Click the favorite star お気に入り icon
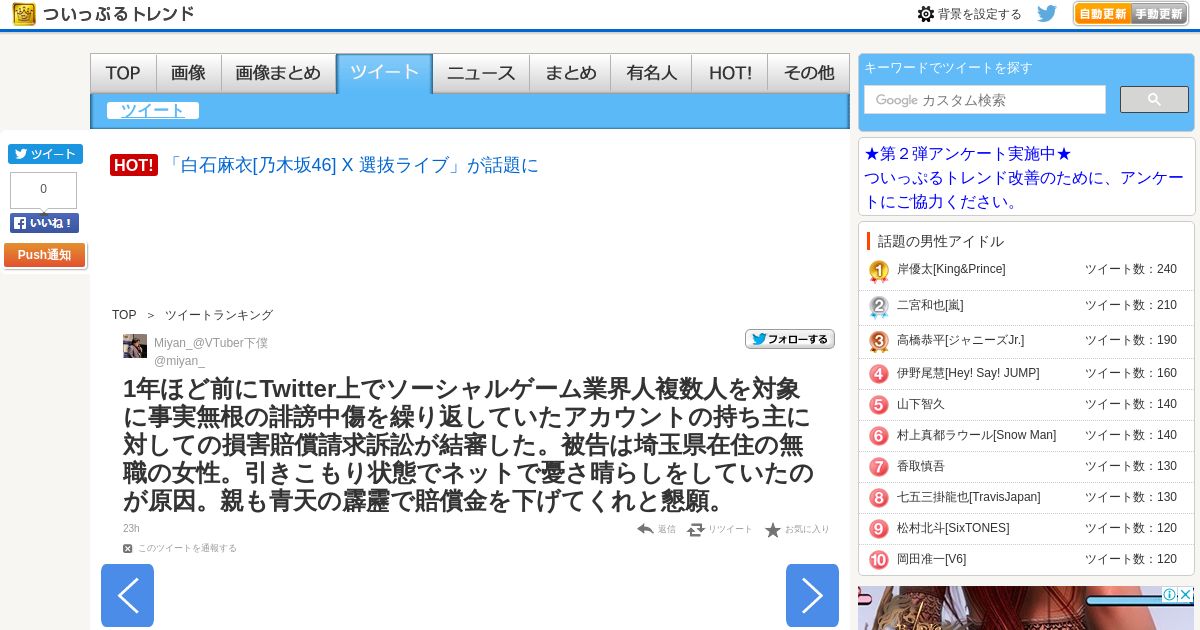 tap(773, 530)
